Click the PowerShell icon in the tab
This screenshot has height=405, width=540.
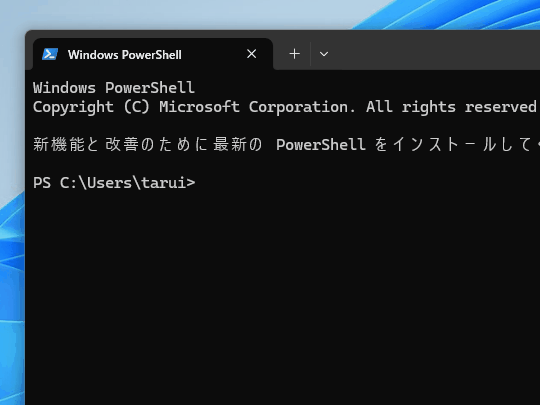coord(50,54)
